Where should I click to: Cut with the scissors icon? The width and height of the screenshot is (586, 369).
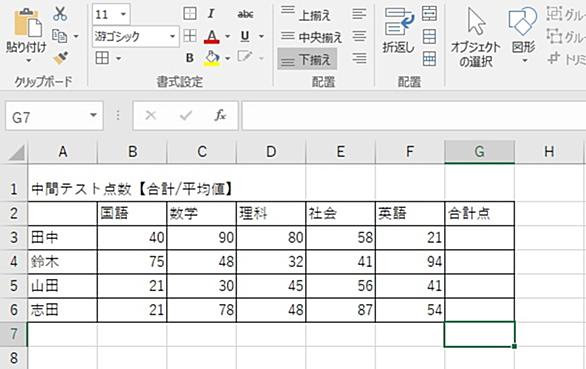(60, 14)
